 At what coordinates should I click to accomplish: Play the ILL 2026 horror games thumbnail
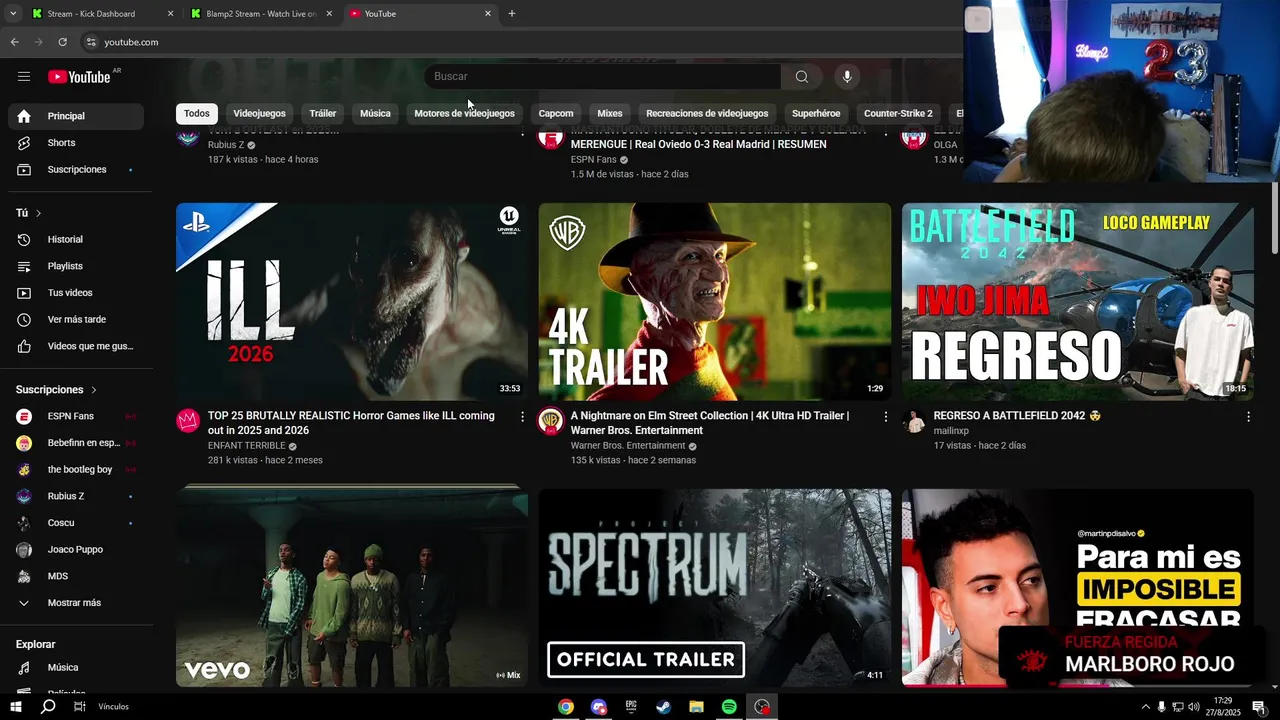[352, 302]
